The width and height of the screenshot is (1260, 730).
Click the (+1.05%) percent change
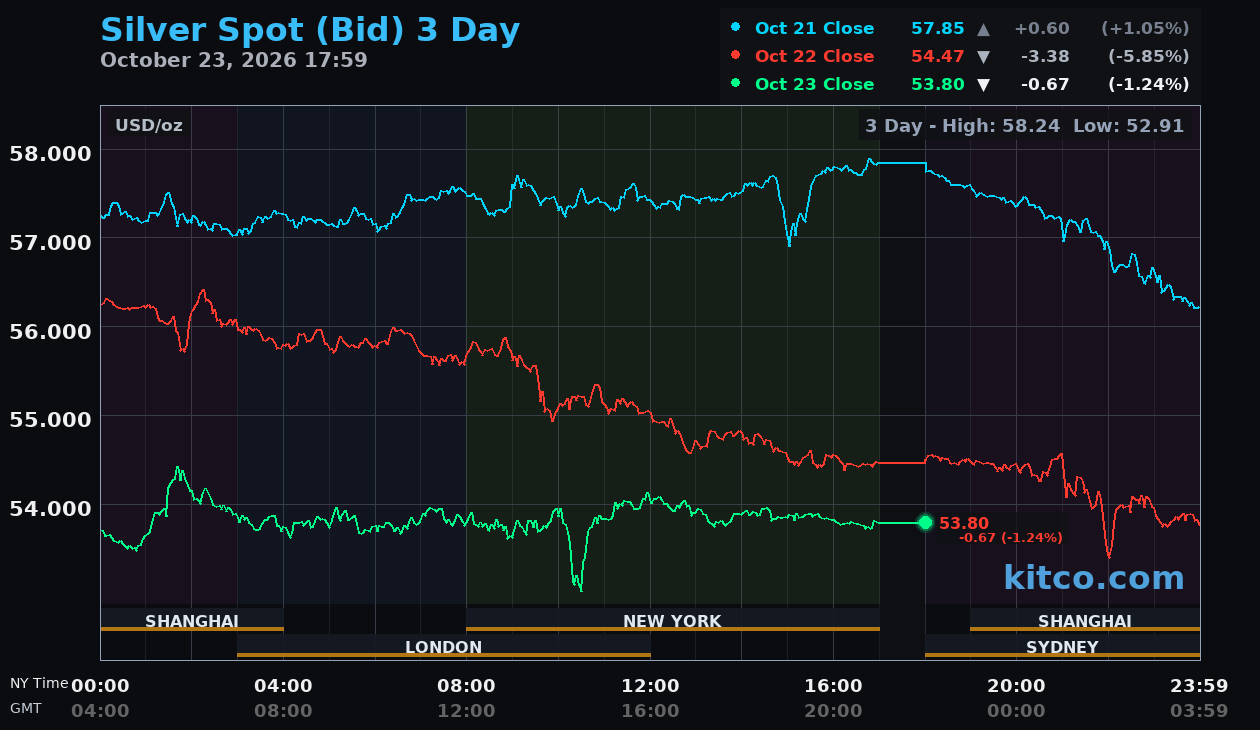pos(1145,28)
